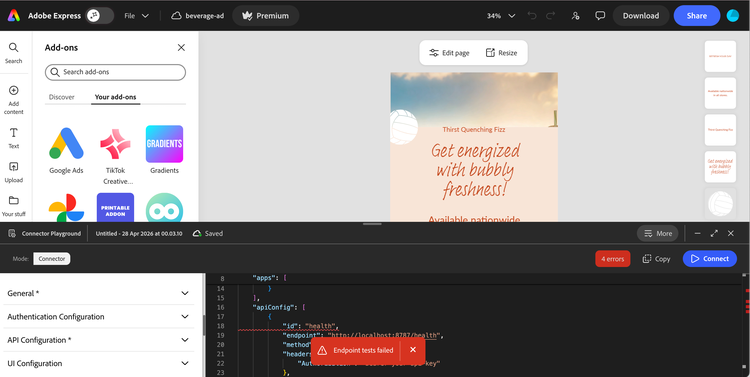750x377 pixels.
Task: Minimize the Connector Playground panel
Action: (697, 233)
